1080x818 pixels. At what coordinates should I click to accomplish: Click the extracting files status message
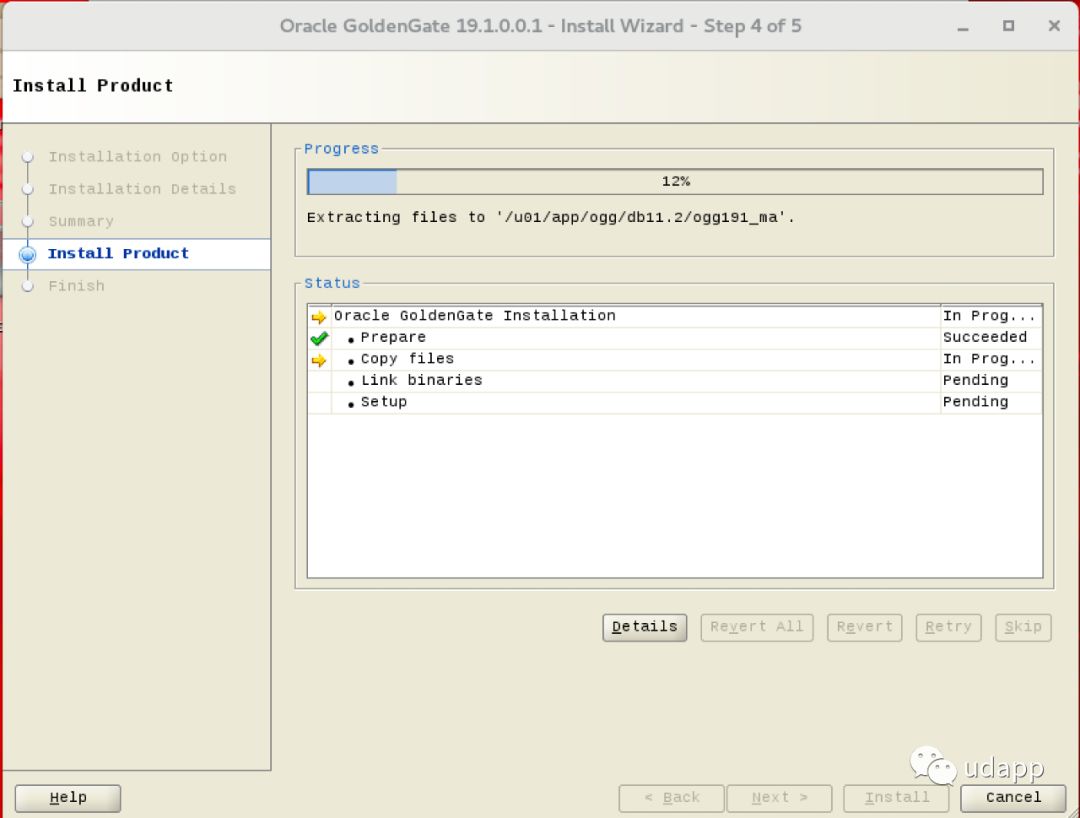(x=551, y=217)
